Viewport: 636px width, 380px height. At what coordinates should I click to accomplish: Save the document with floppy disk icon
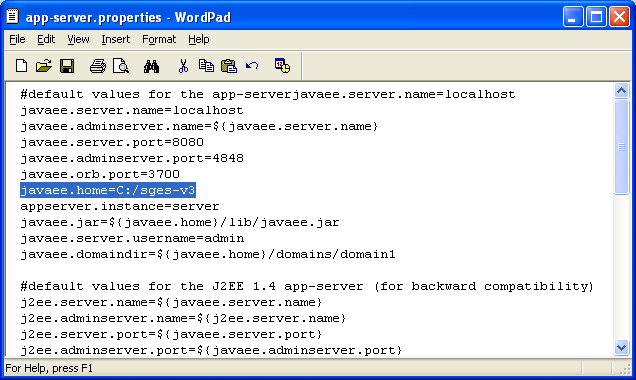tap(67, 66)
